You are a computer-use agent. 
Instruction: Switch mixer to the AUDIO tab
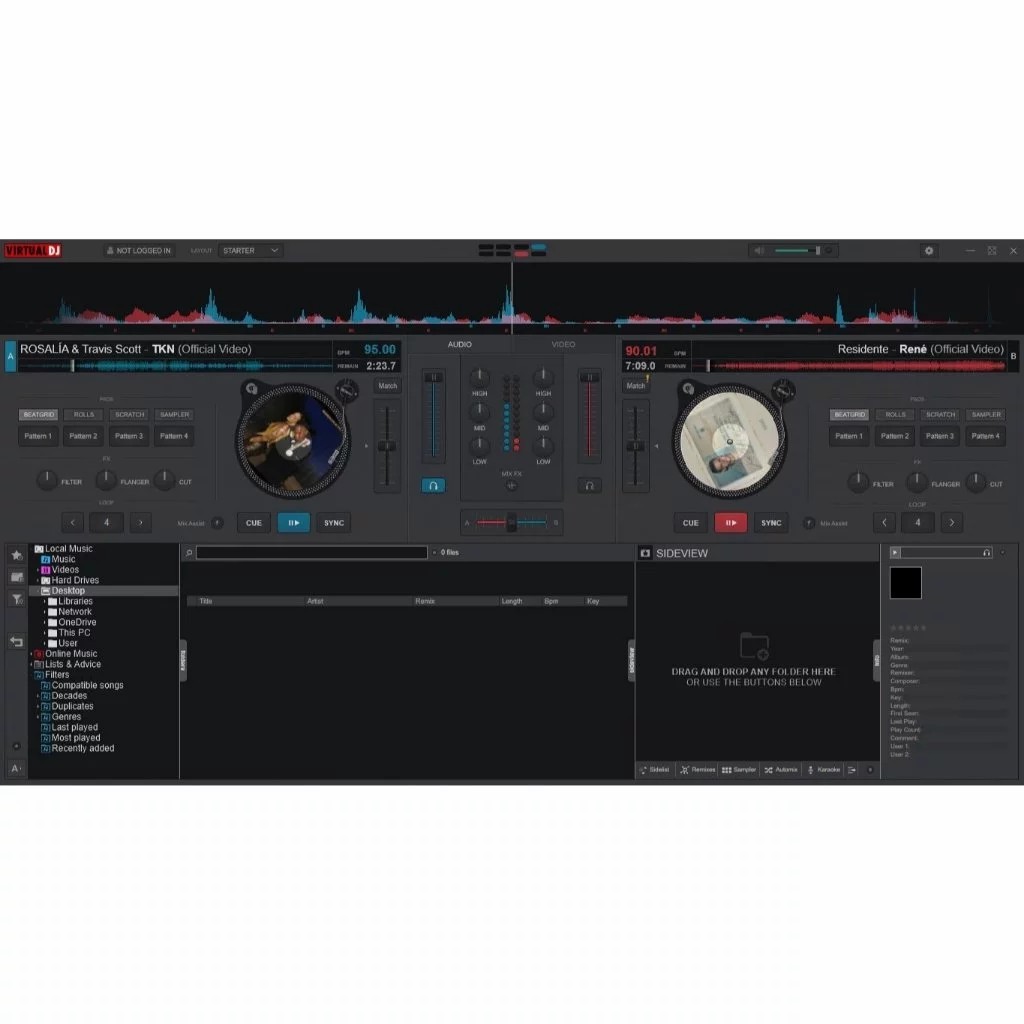click(x=460, y=344)
